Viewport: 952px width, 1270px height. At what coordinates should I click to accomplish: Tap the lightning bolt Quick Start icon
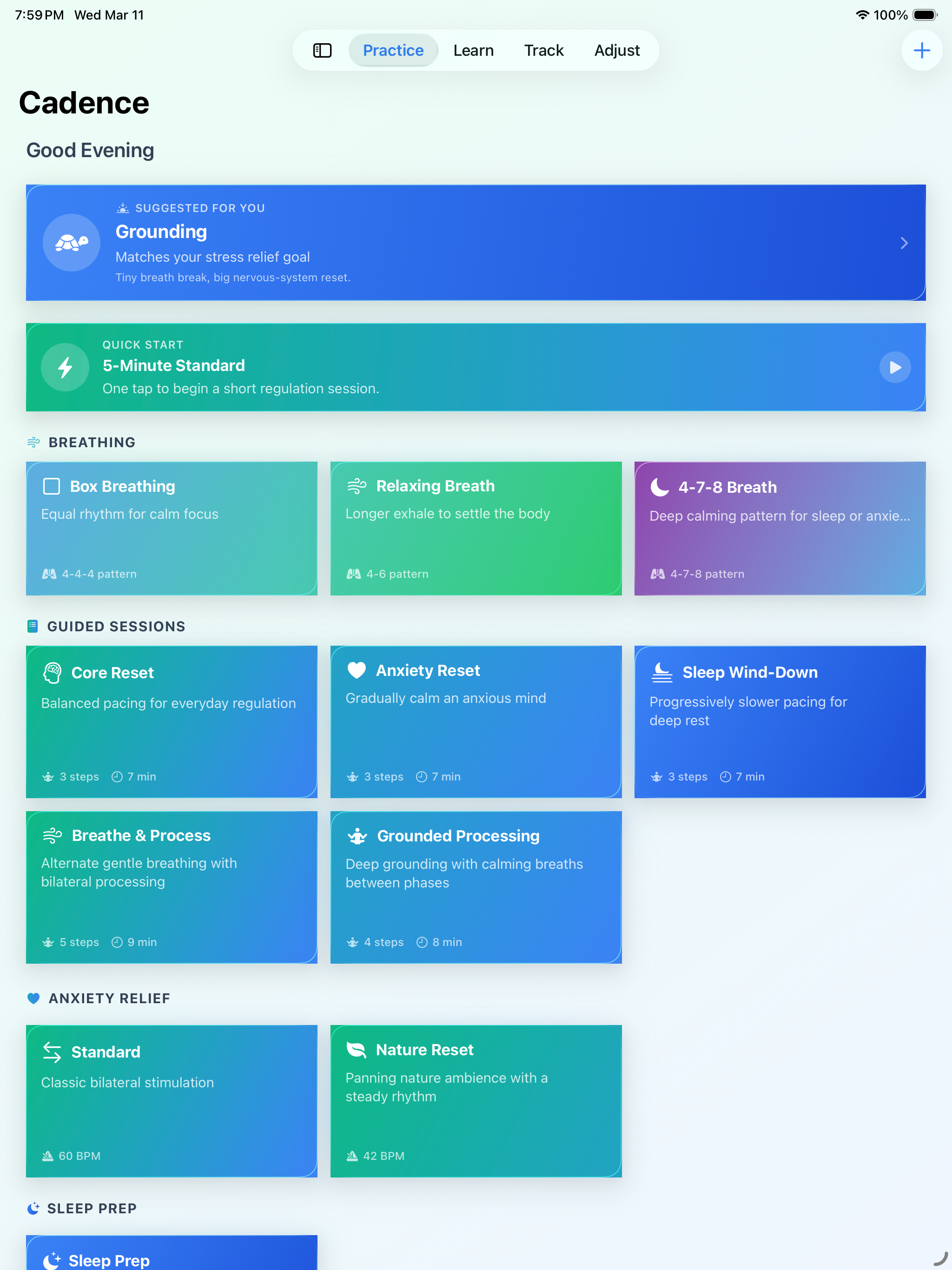[65, 367]
